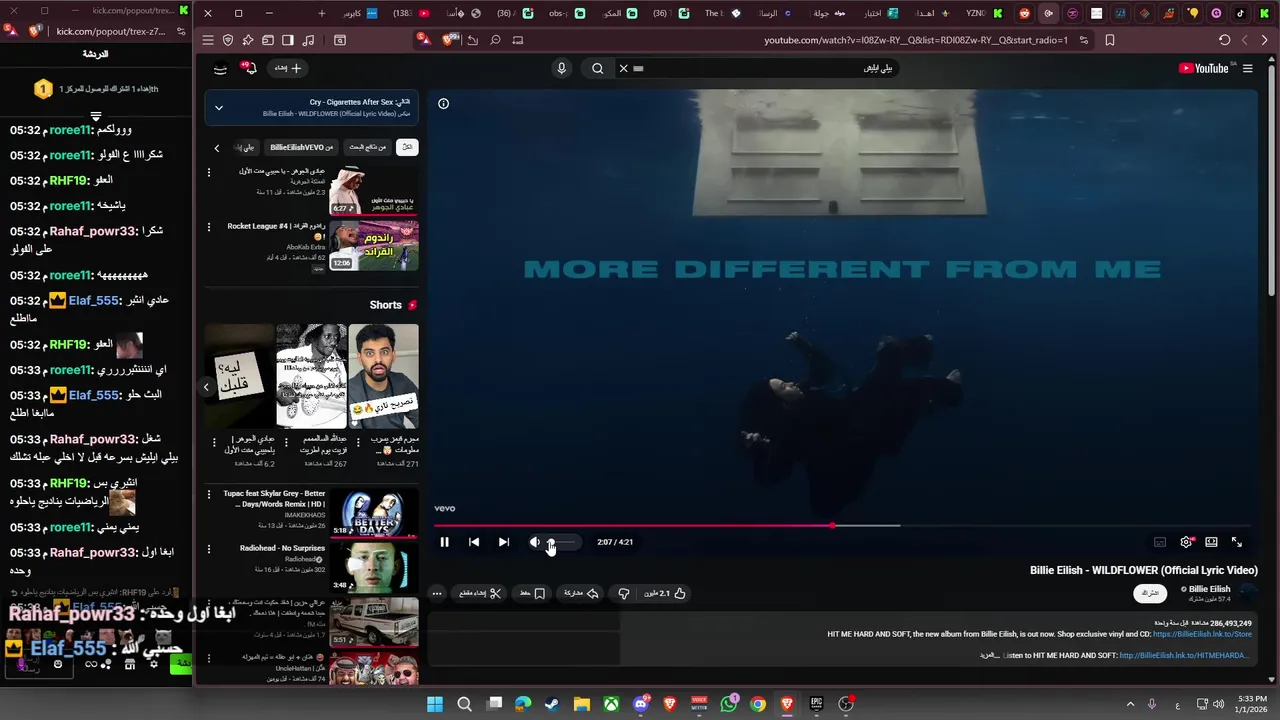This screenshot has height=720, width=1280.
Task: Pause the video with the pause button
Action: coord(444,542)
